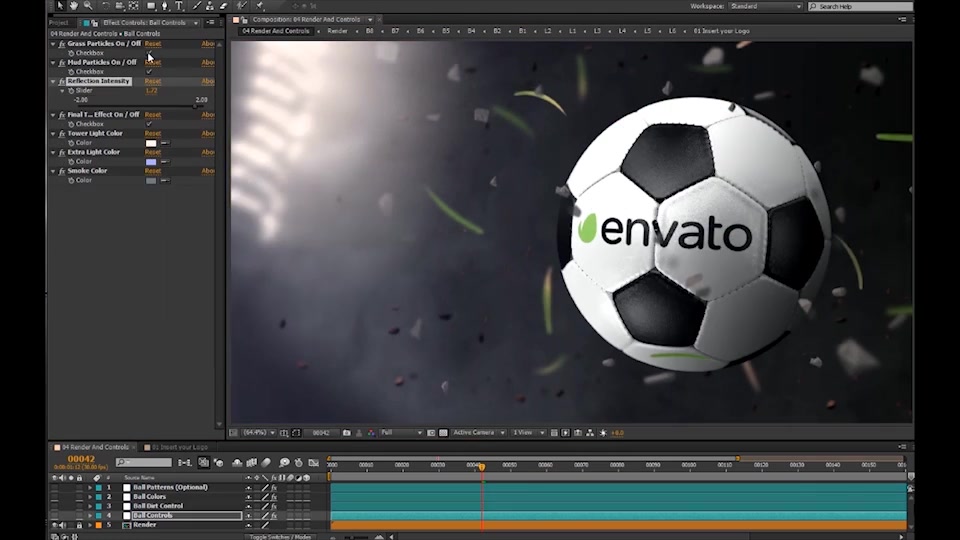The height and width of the screenshot is (540, 960).
Task: Open About for Extra Light Color
Action: pos(208,152)
